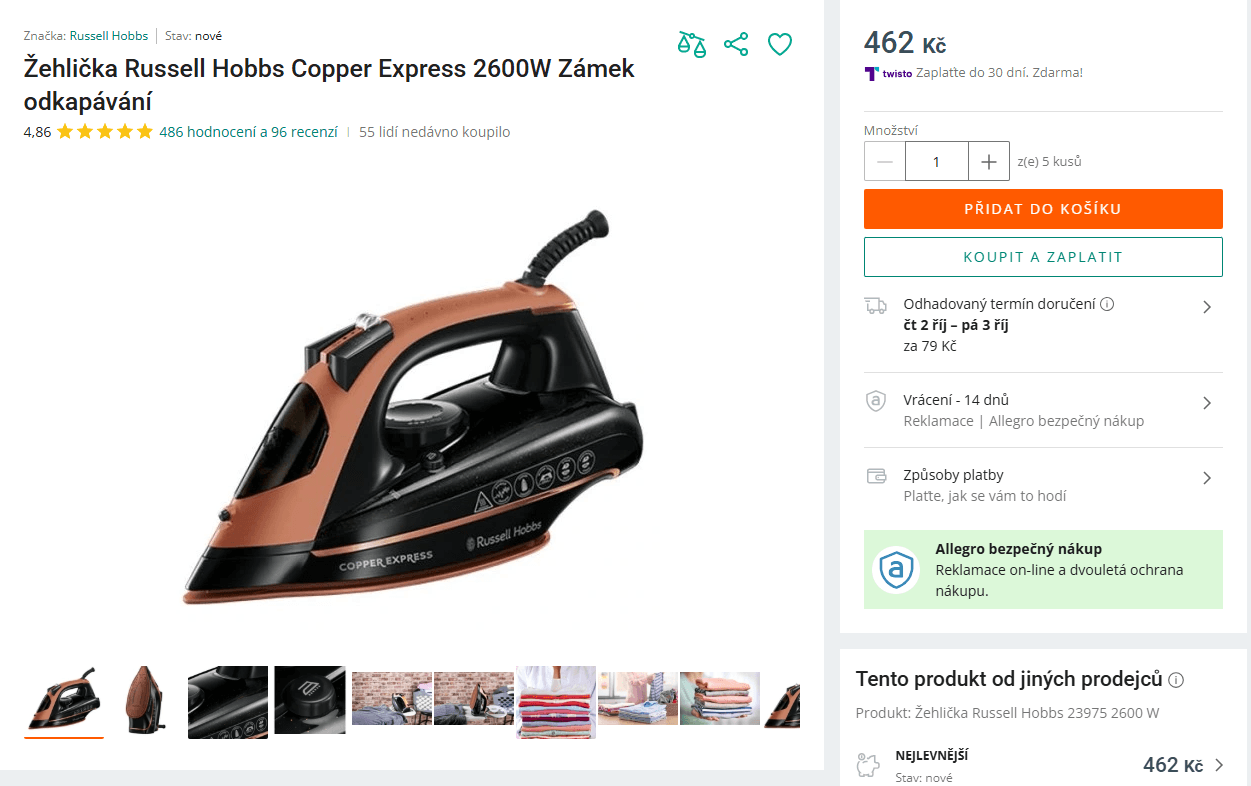Open Russell Hobbs brand link
This screenshot has height=786, width=1251.
tap(109, 36)
